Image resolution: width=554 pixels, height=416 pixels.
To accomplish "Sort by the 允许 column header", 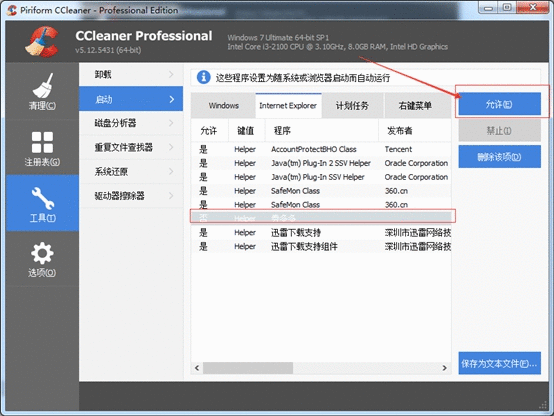I will (x=210, y=131).
